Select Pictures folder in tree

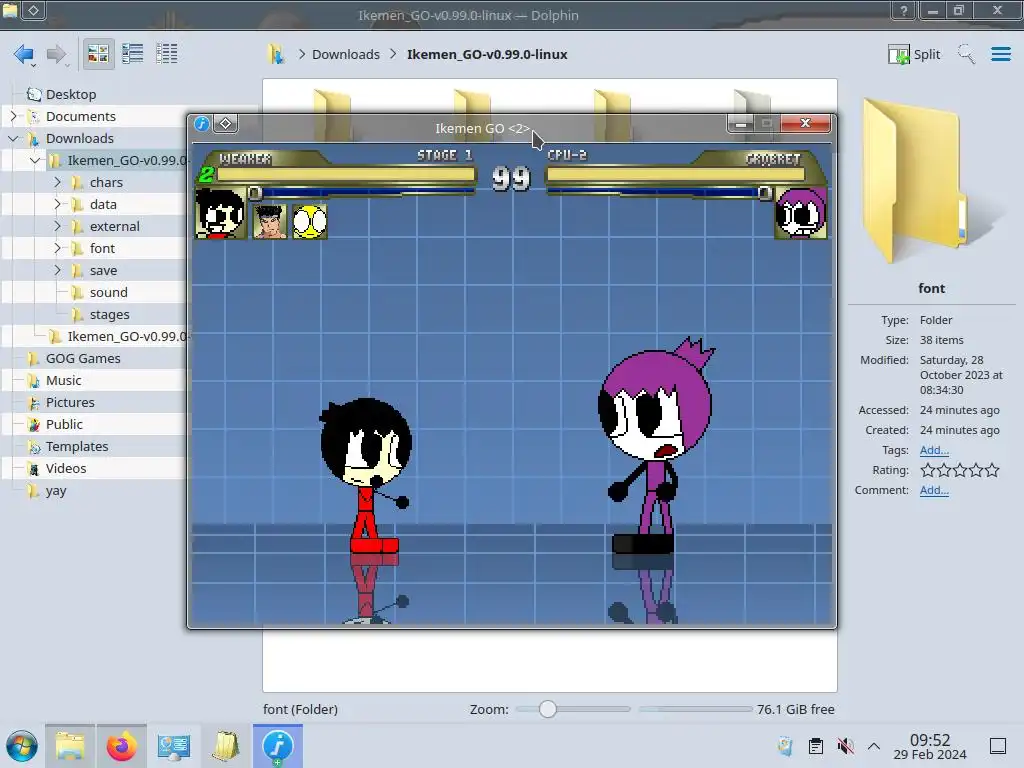coord(70,402)
